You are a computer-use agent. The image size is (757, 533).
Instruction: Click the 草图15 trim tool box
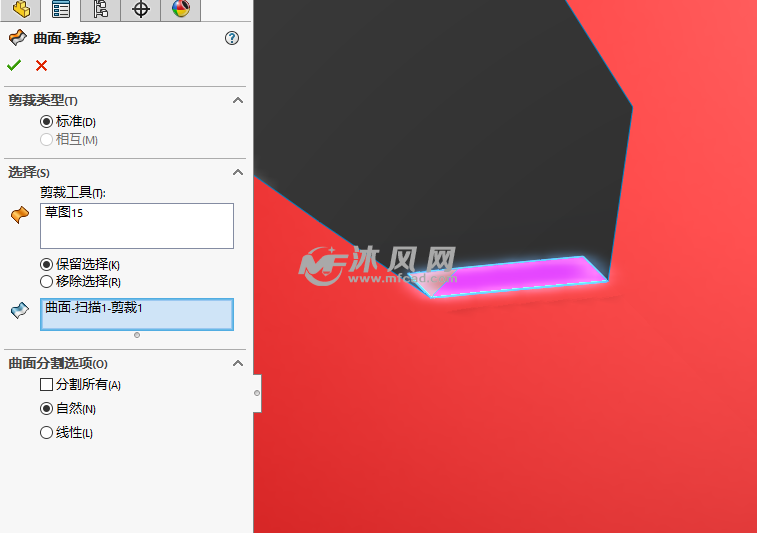point(137,226)
